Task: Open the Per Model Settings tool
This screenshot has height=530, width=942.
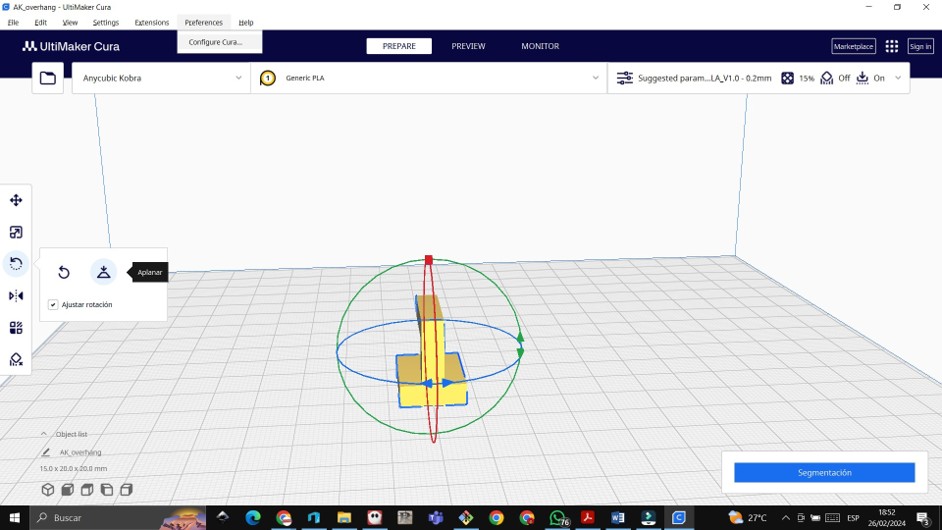Action: point(16,327)
